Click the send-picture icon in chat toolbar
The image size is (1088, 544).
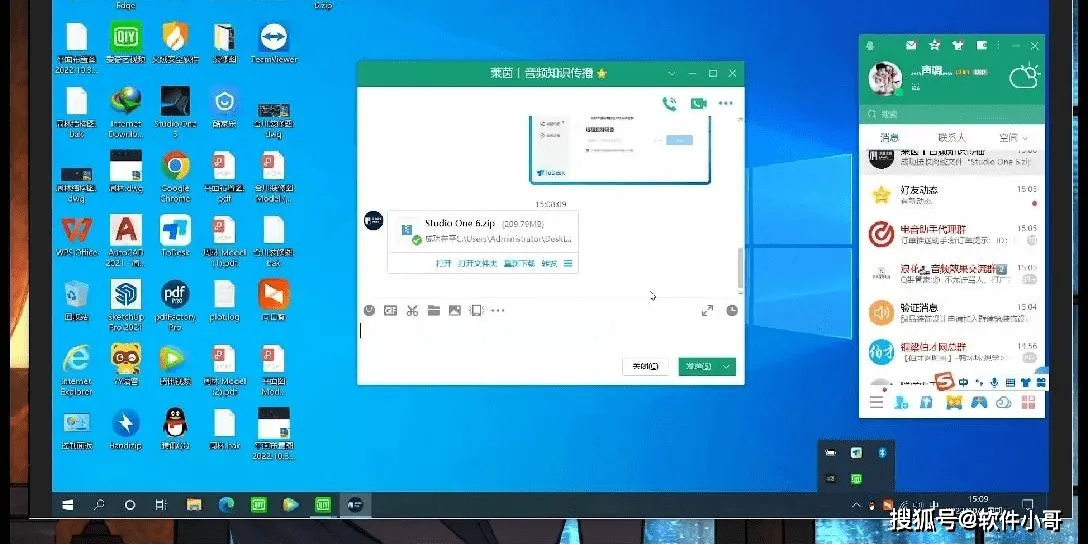(454, 311)
